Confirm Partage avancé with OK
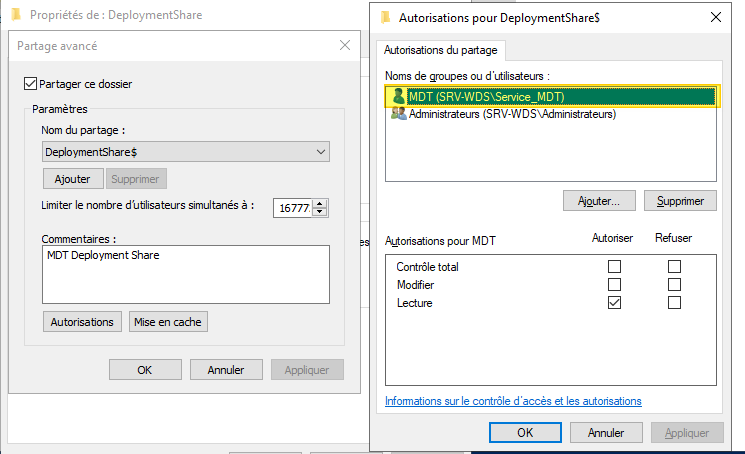 pos(145,370)
